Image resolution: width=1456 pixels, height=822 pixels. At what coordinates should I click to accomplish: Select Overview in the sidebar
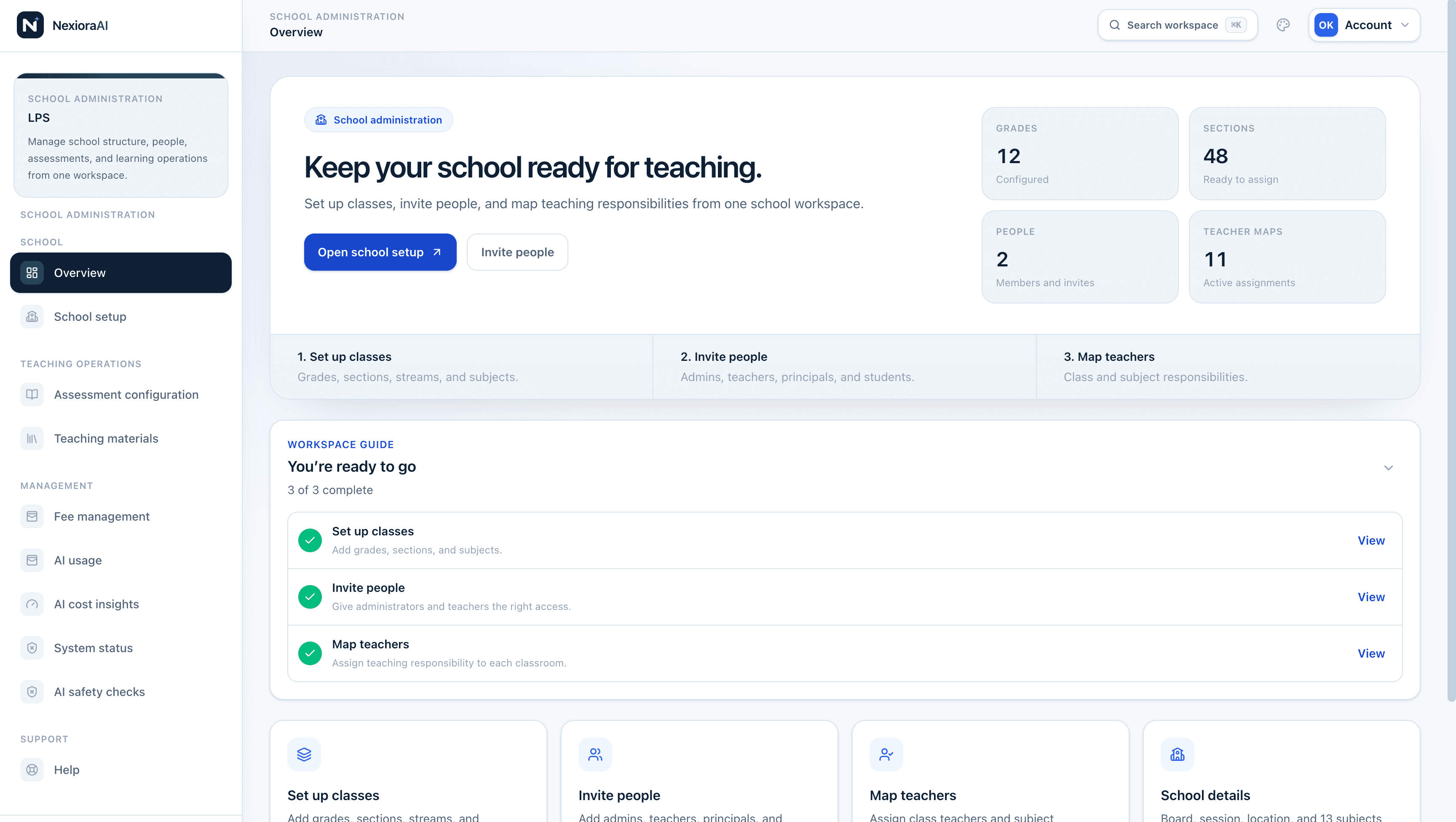coord(121,273)
